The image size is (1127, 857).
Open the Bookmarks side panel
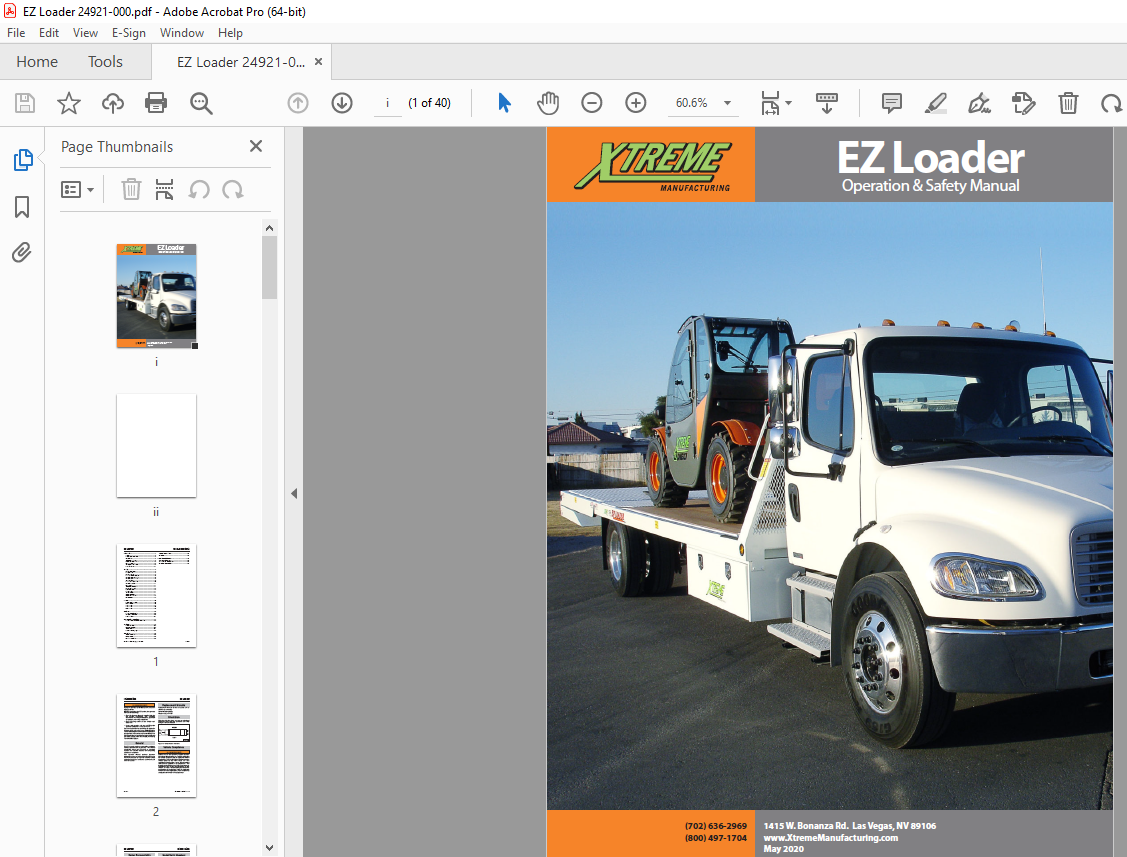pyautogui.click(x=22, y=207)
